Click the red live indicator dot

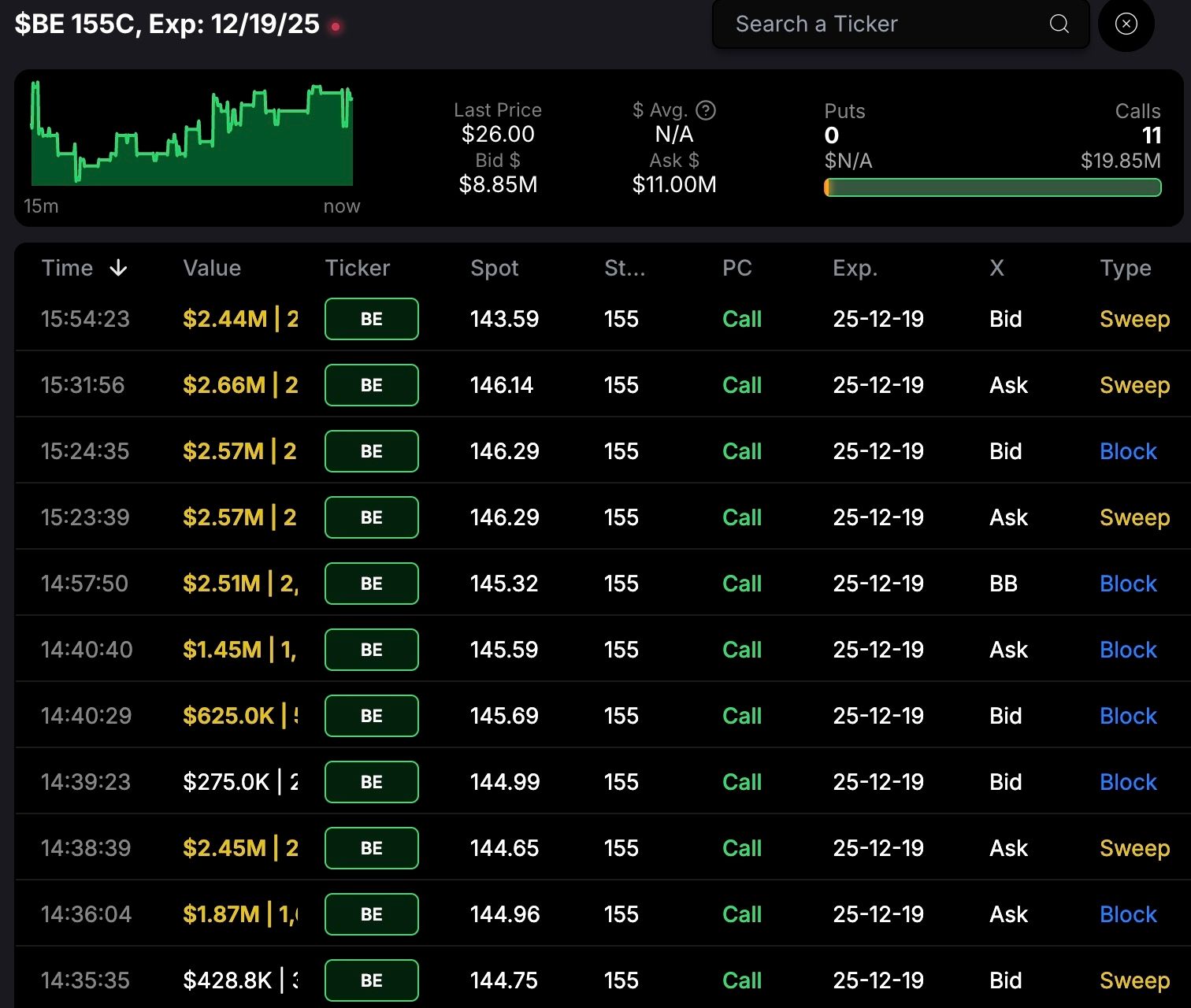336,27
